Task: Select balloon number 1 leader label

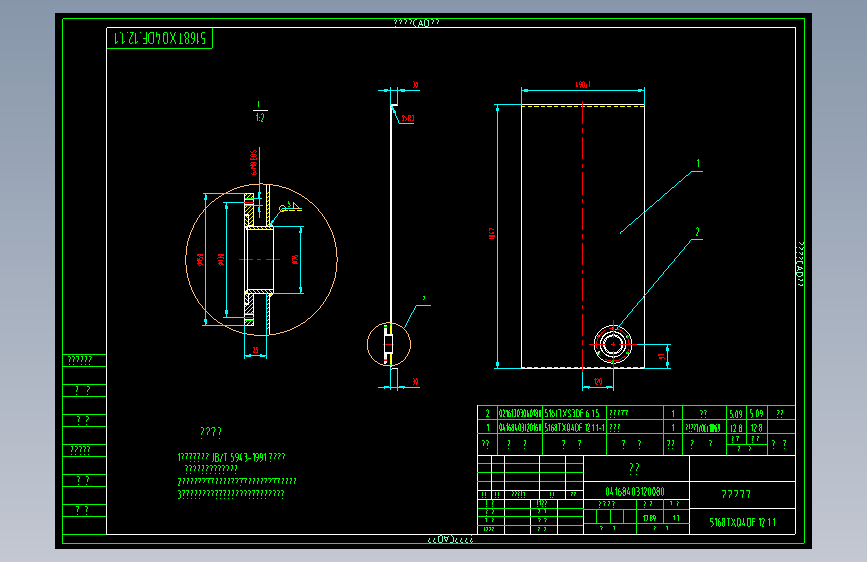Action: coord(698,163)
